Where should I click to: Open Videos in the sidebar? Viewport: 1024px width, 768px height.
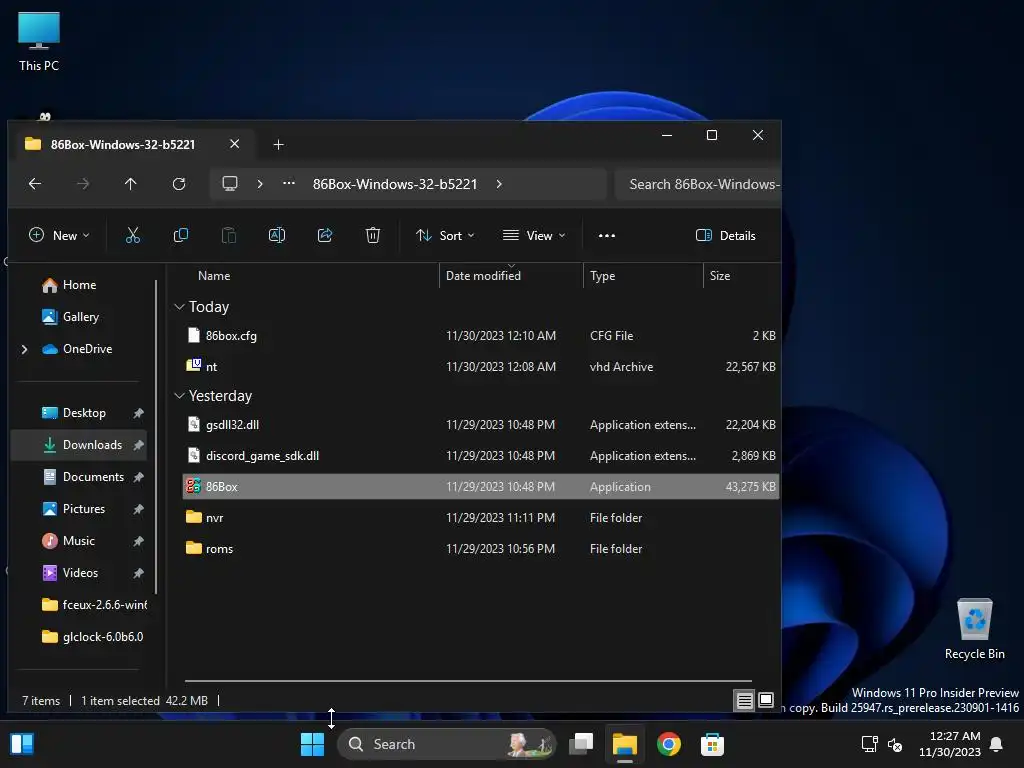[x=80, y=573]
